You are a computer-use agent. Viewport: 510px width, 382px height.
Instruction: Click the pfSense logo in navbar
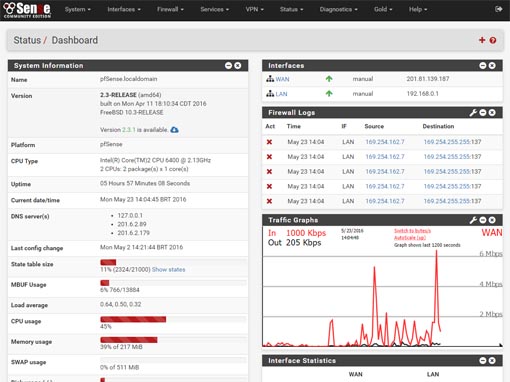[27, 10]
